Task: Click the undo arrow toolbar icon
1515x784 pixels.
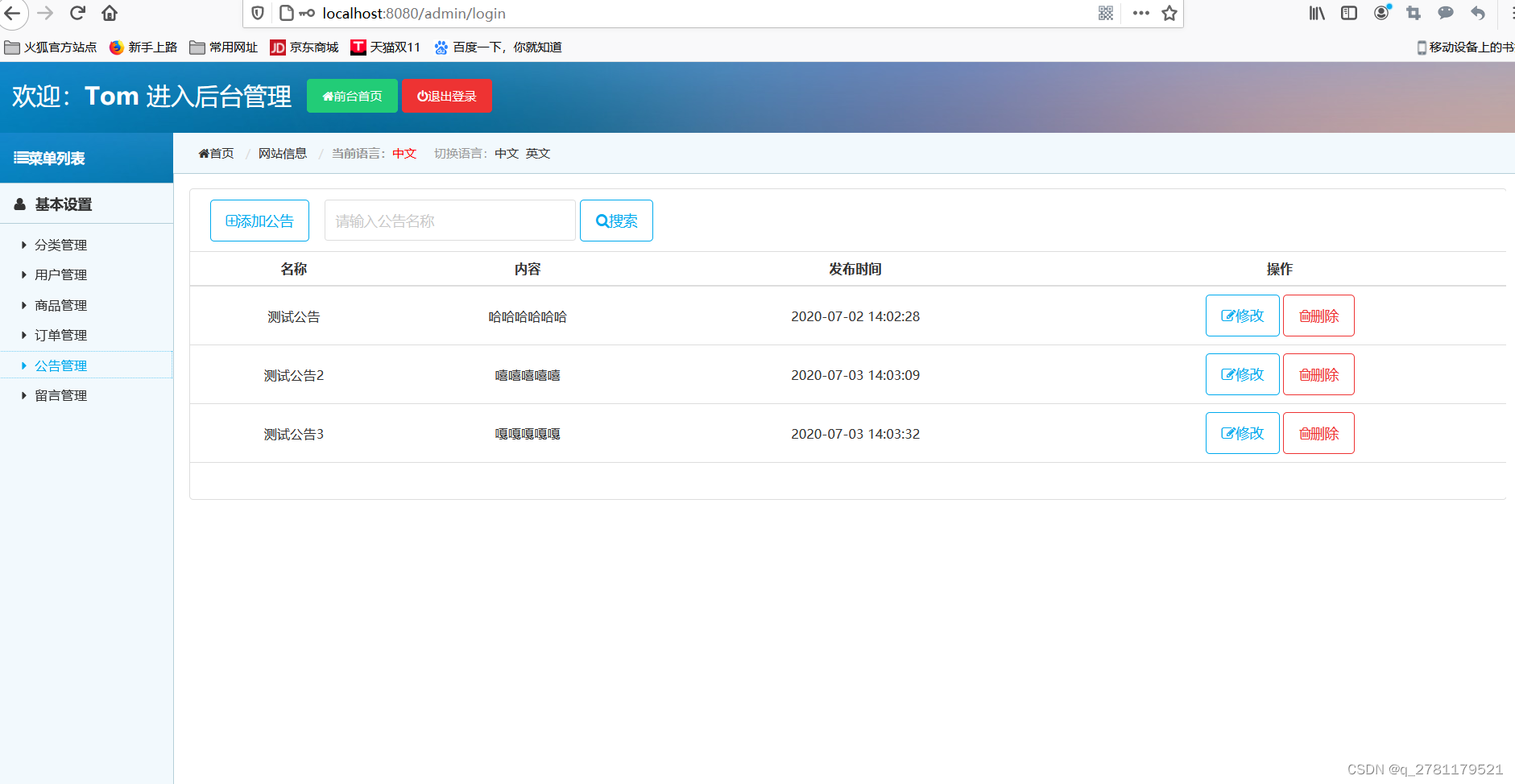Action: click(1478, 13)
